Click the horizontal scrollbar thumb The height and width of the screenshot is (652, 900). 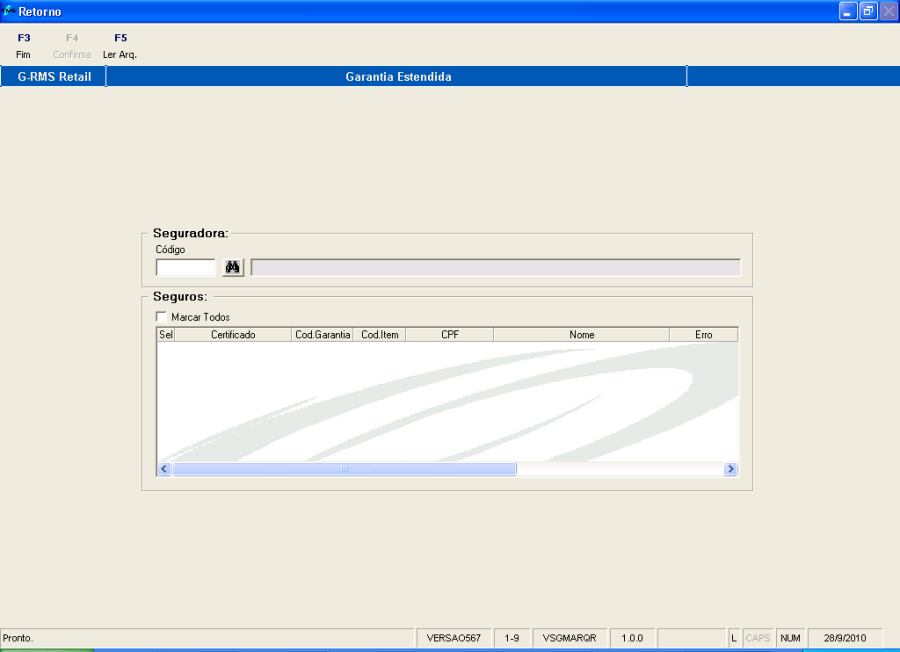coord(344,469)
